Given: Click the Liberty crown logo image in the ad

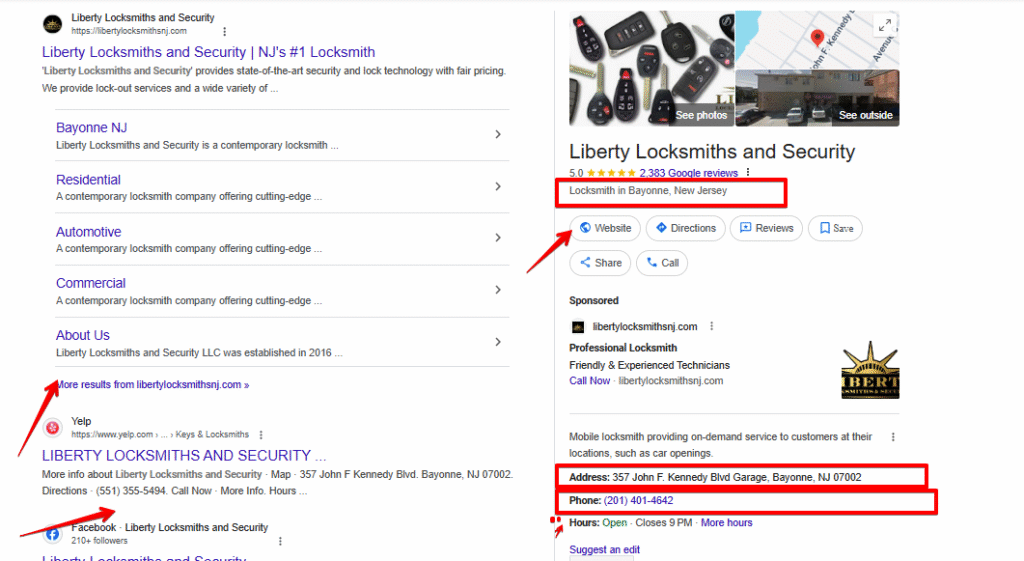Looking at the screenshot, I should click(870, 370).
